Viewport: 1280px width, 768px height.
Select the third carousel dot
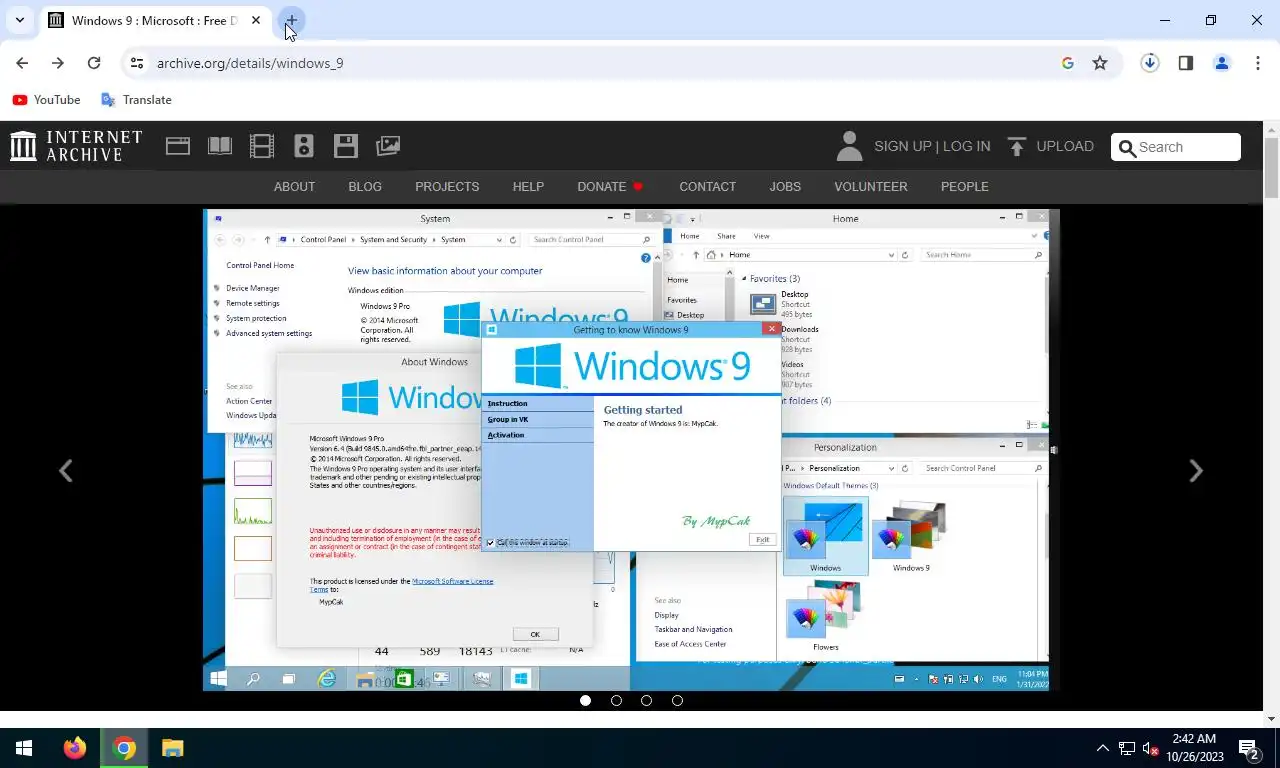[647, 701]
